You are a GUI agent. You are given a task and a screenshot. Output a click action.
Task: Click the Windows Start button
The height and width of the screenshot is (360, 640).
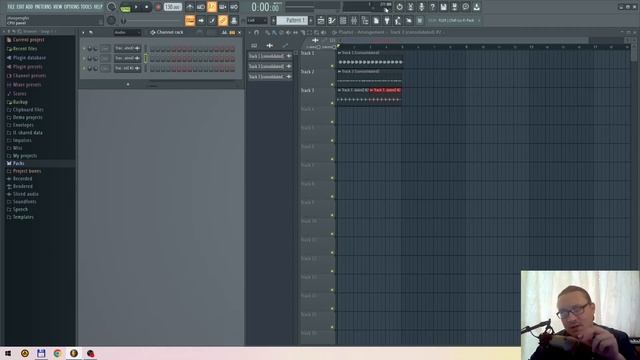(x=8, y=353)
